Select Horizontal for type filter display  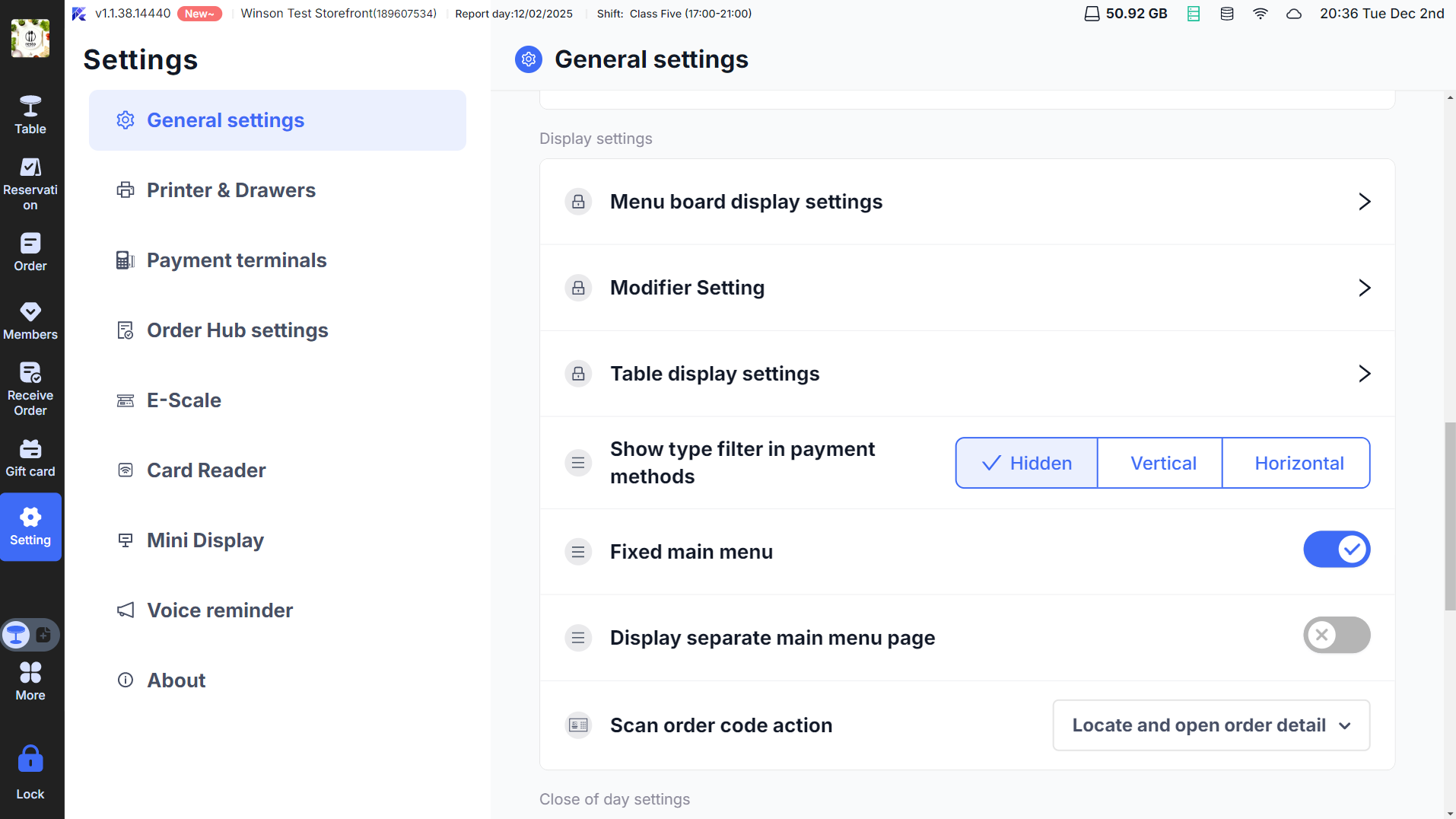click(x=1299, y=463)
